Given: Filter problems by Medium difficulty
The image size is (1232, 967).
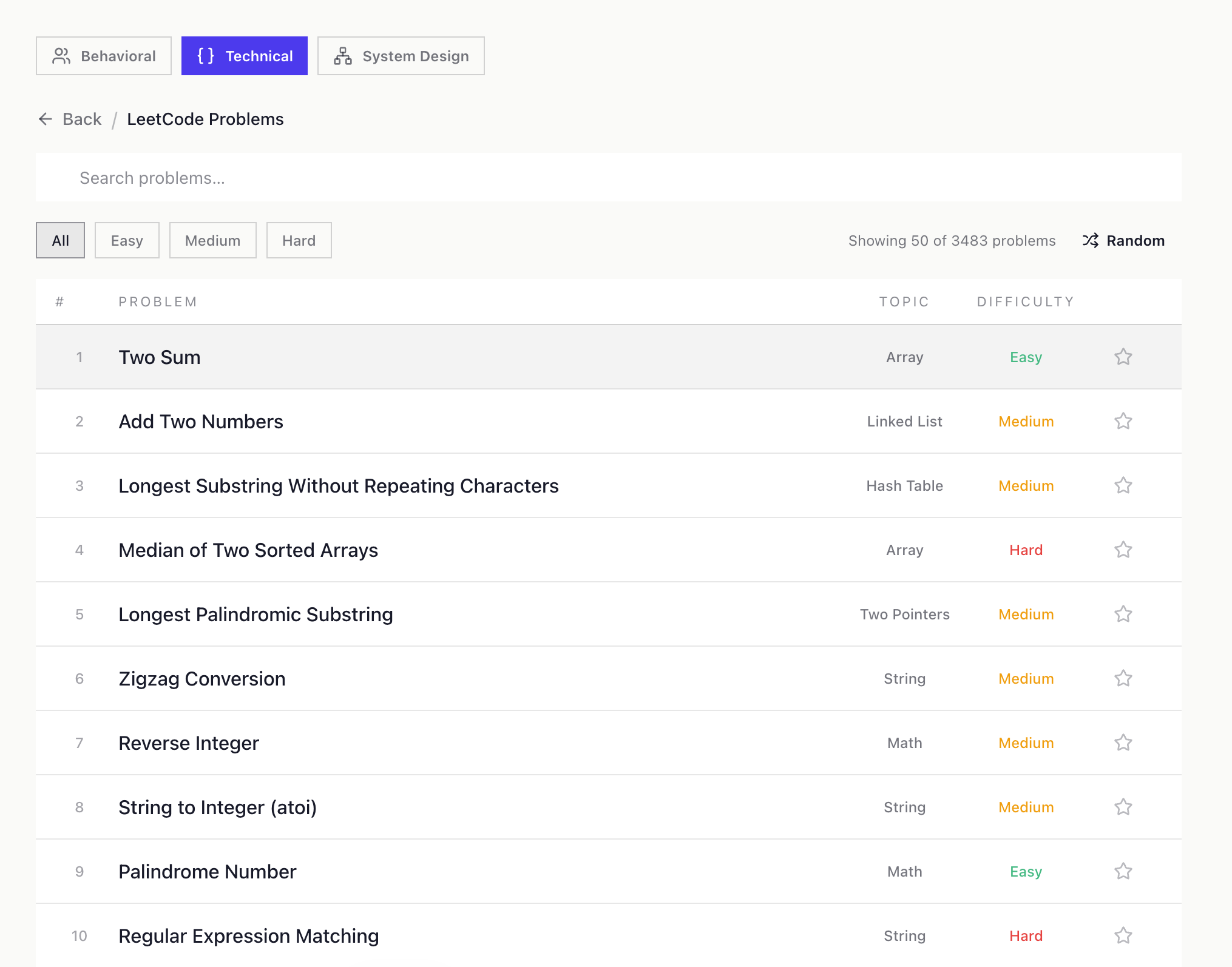Looking at the screenshot, I should click(x=212, y=240).
